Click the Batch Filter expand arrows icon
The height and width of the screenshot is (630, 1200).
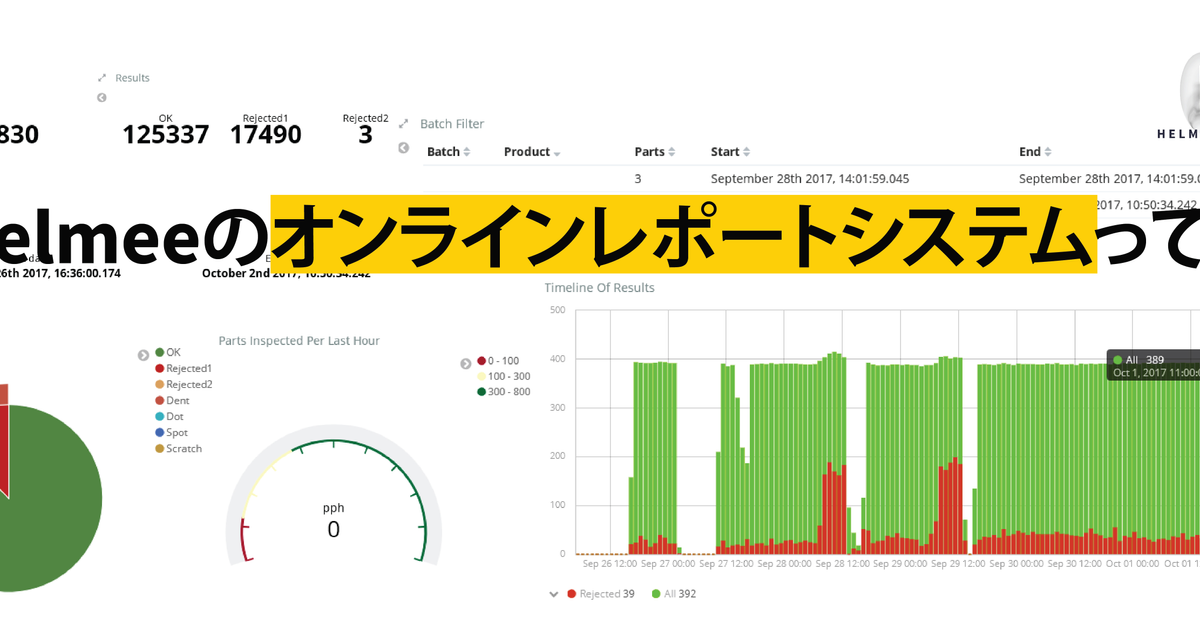click(x=404, y=124)
